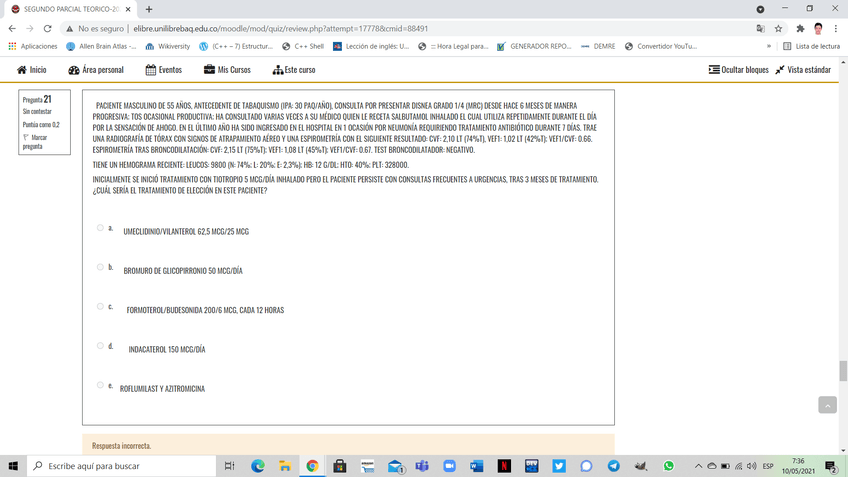This screenshot has width=848, height=477.
Task: Open Allen Brain Atlas bookmark
Action: pyautogui.click(x=101, y=47)
